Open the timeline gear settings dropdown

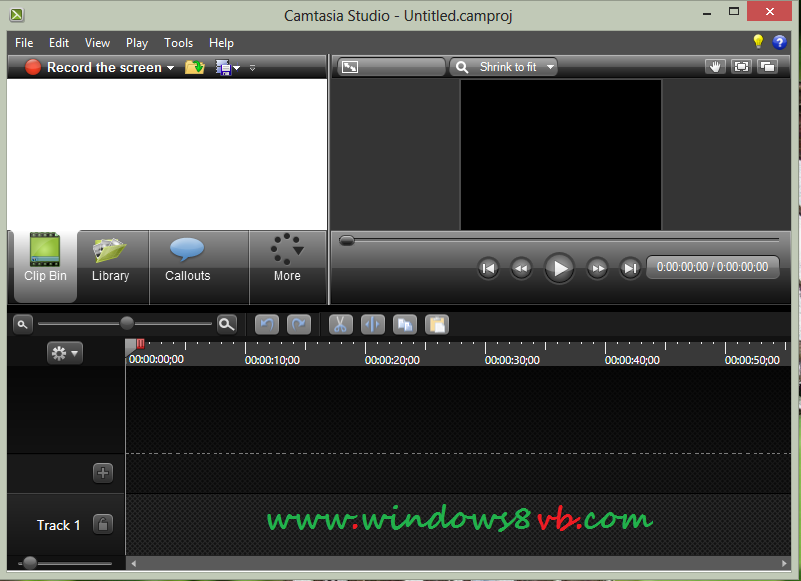[x=65, y=353]
